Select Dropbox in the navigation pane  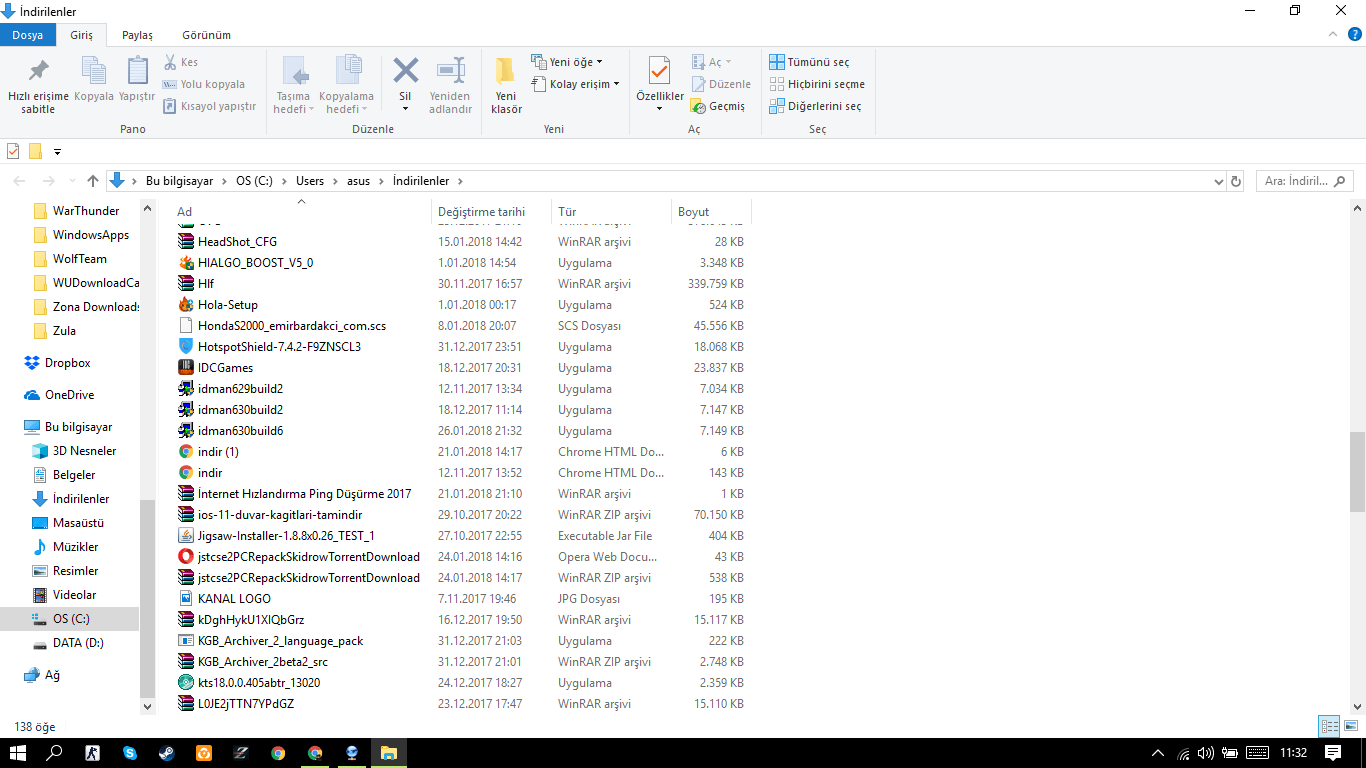coord(67,363)
